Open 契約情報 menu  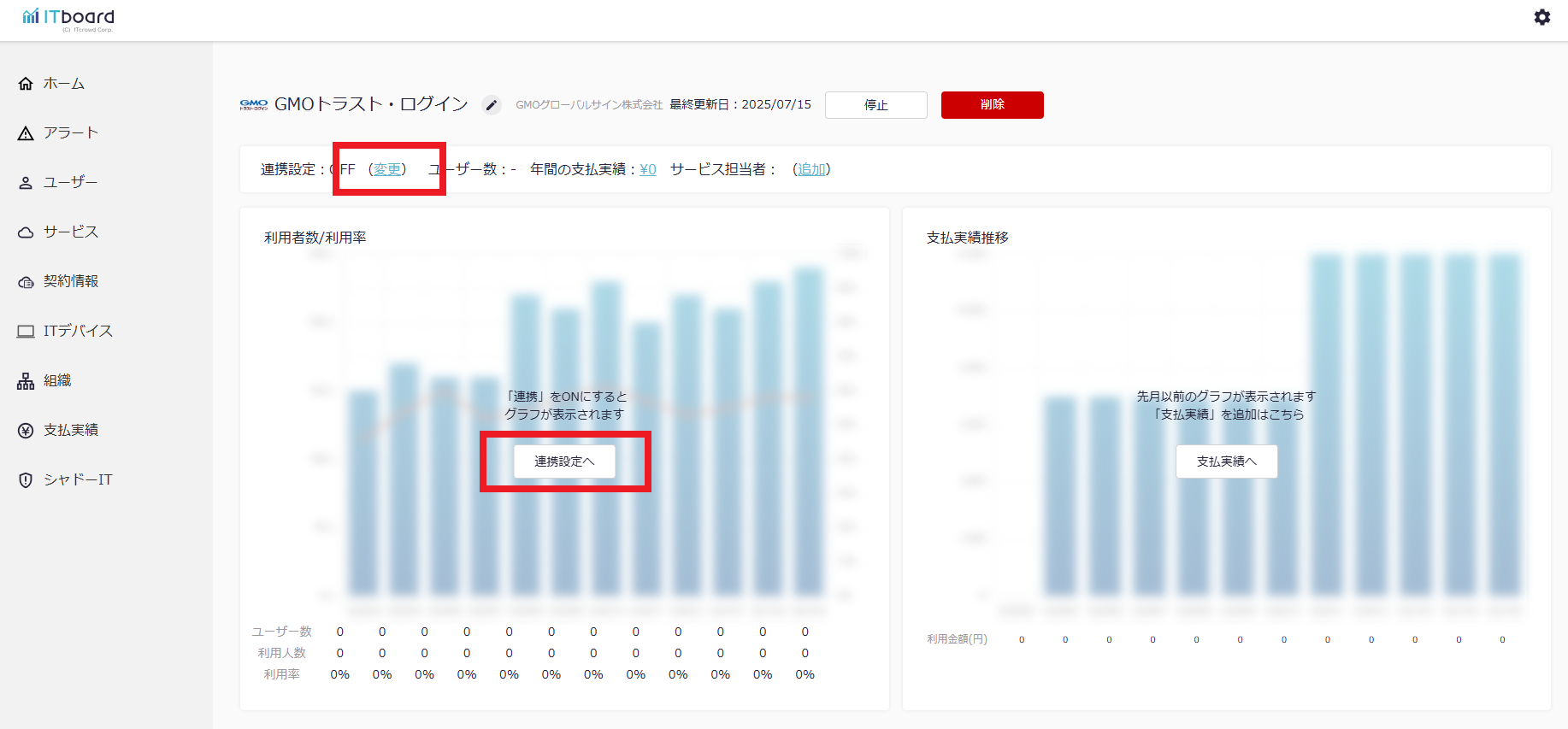pos(71,282)
